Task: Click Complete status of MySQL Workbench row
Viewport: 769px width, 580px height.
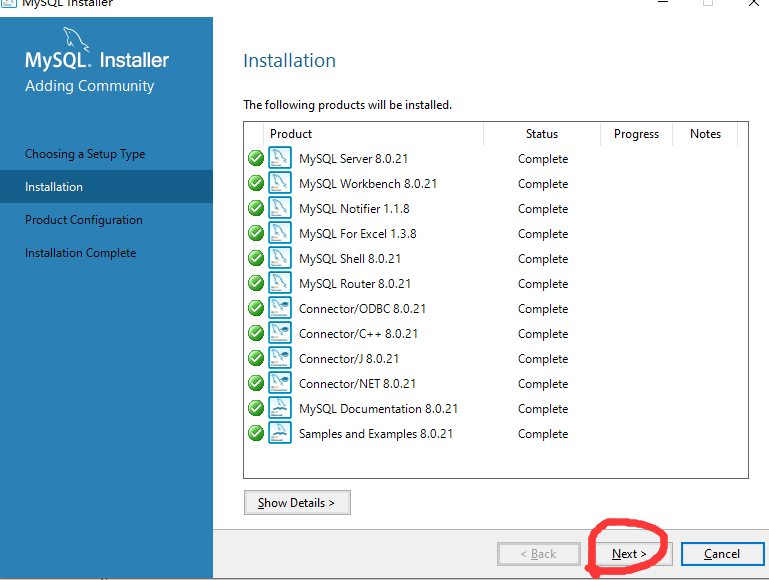Action: tap(543, 184)
